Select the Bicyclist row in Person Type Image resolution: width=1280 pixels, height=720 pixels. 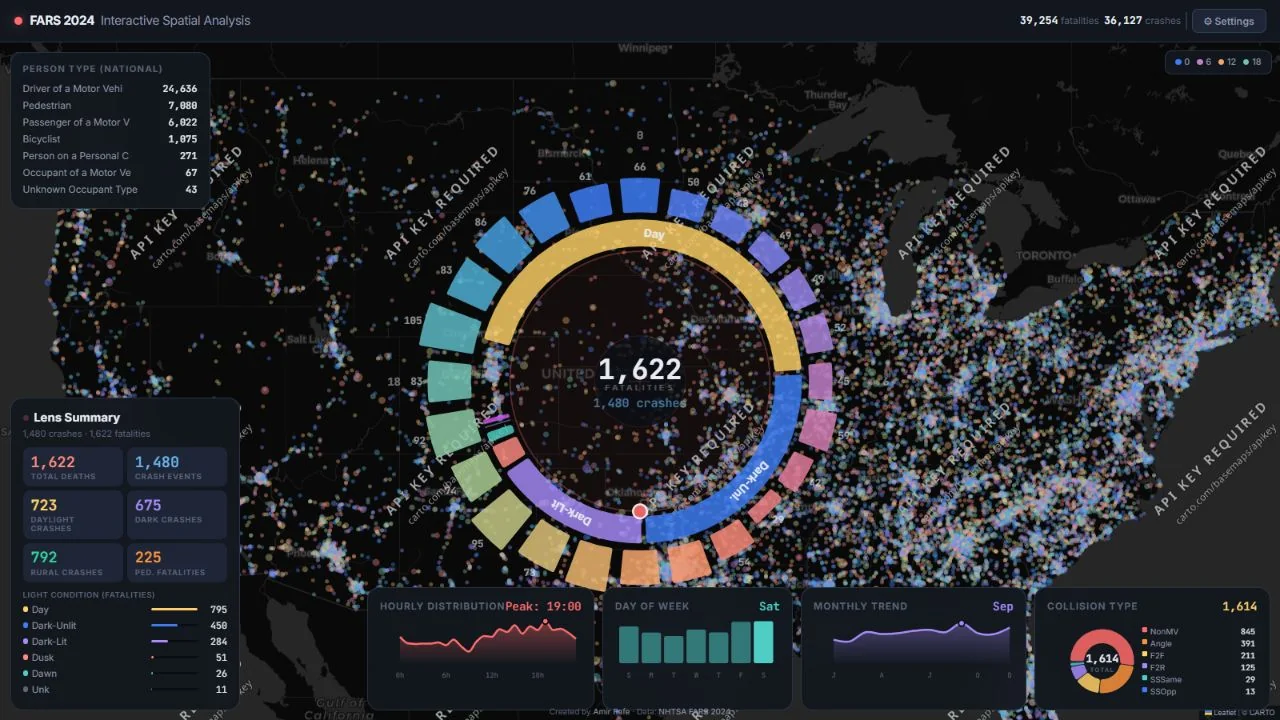tap(110, 139)
